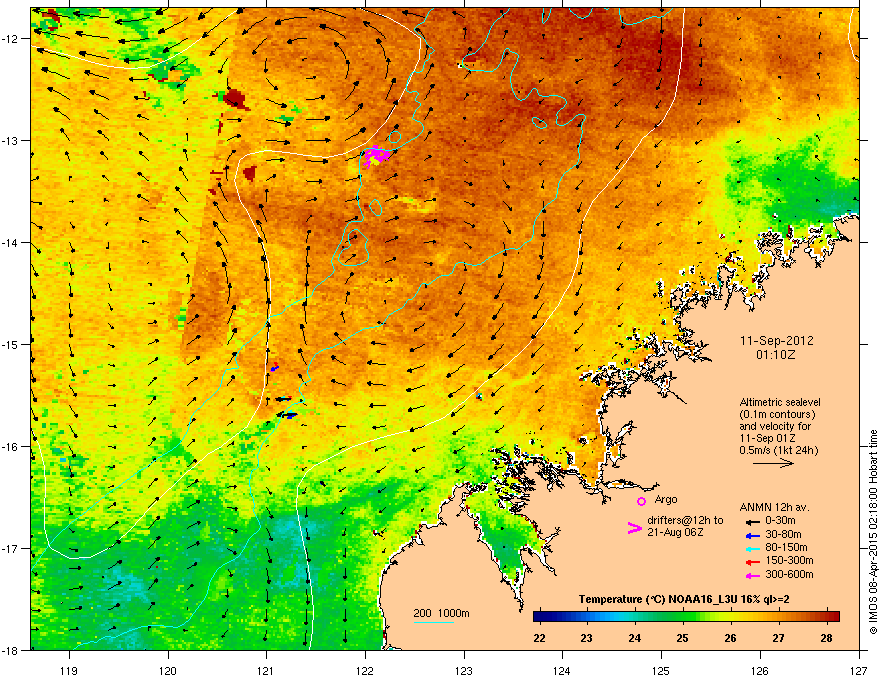The height and width of the screenshot is (680, 880).
Task: Click the '11-Sep 01 Z' text
Action: [767, 438]
